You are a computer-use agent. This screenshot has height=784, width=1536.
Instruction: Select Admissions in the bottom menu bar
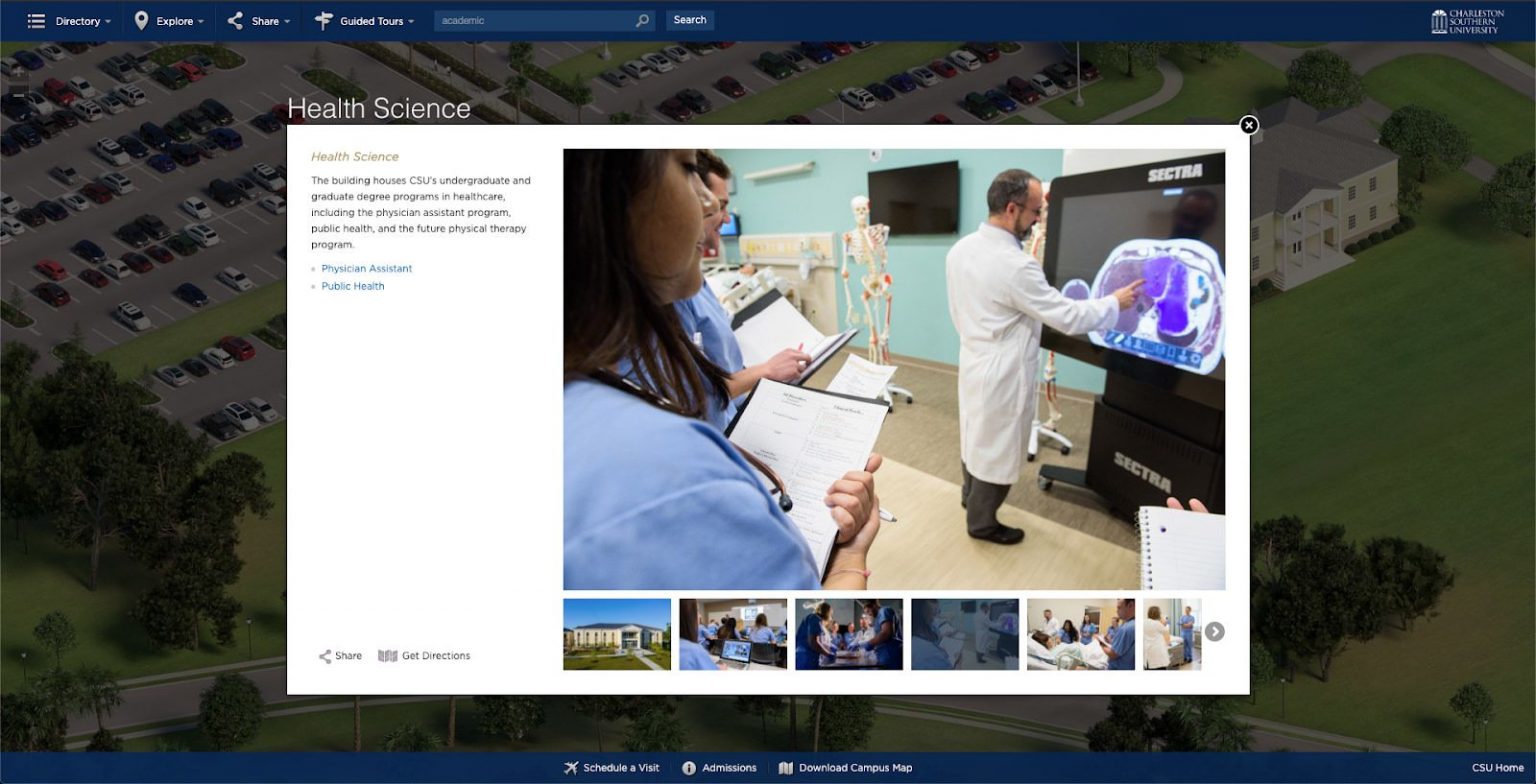(728, 768)
